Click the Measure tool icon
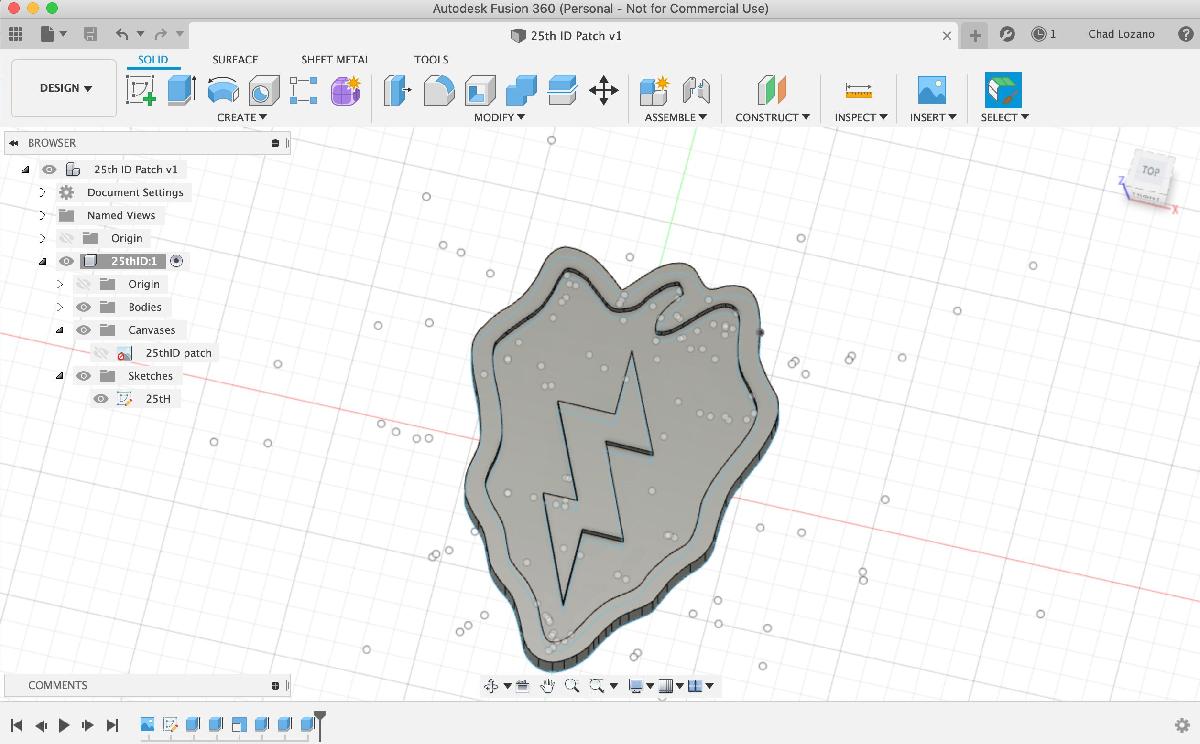This screenshot has width=1200, height=744. pyautogui.click(x=858, y=91)
